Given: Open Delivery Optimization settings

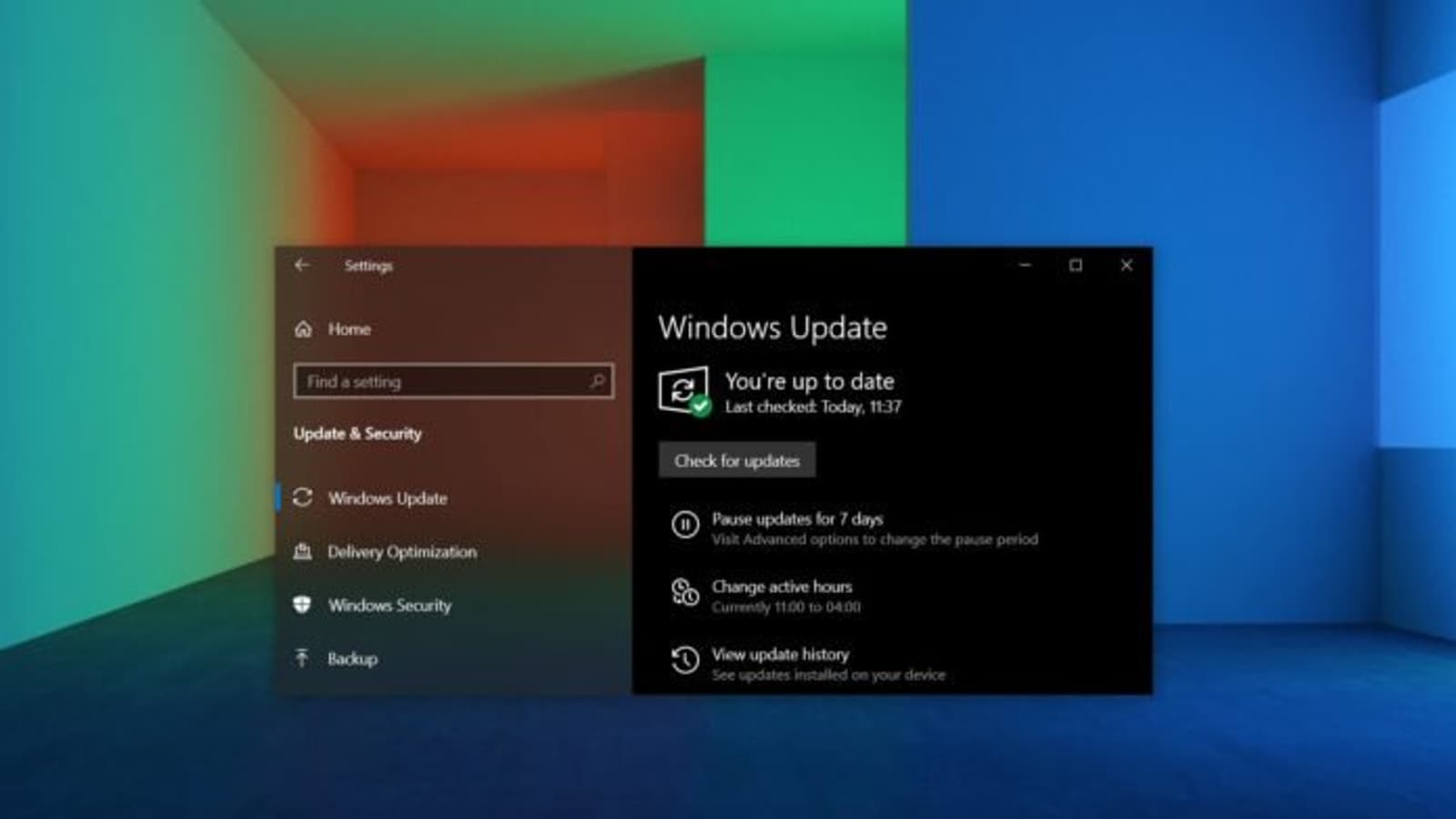Looking at the screenshot, I should pos(402,552).
